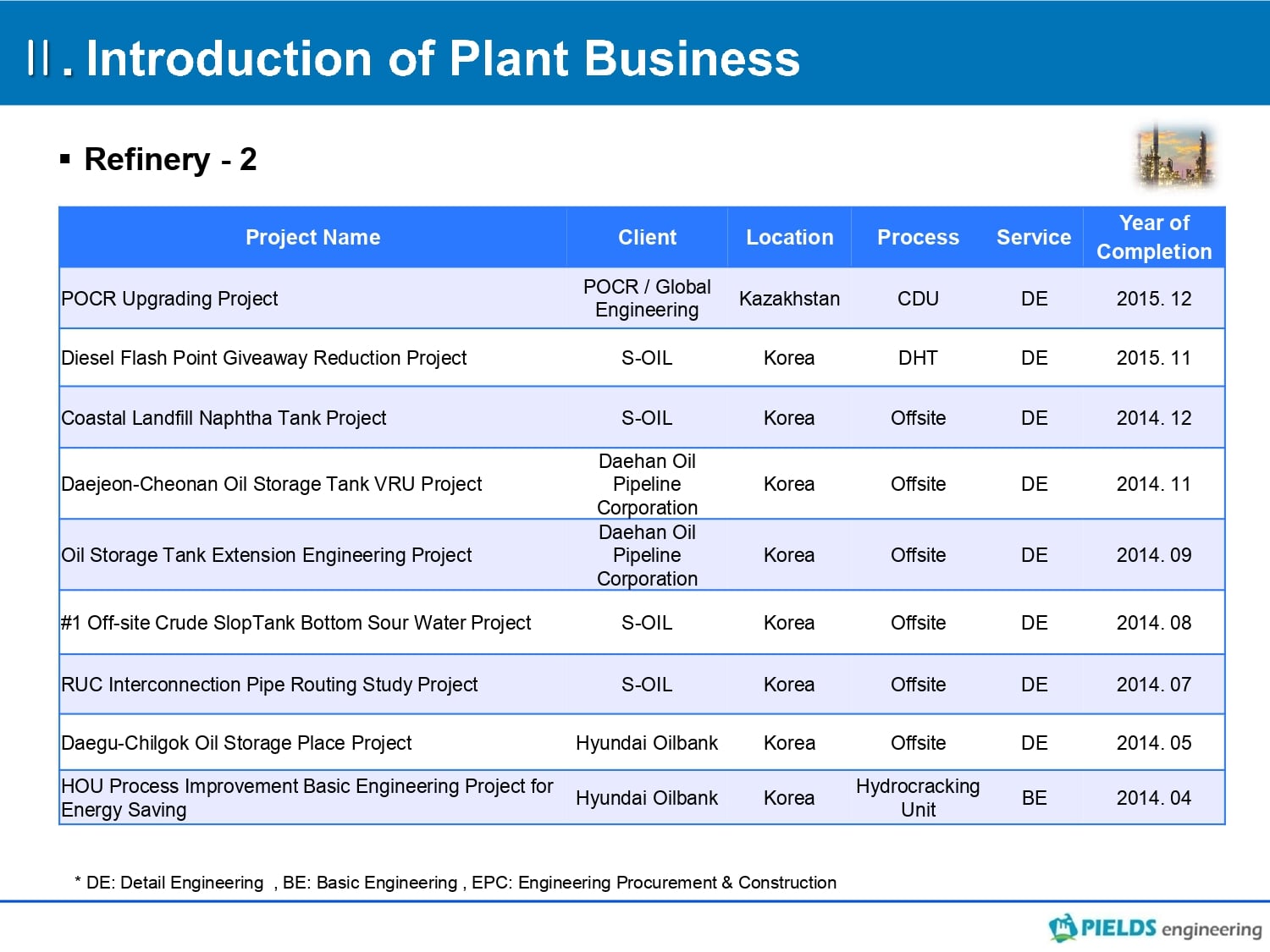Click the '2014. 04' completion cell

point(1153,798)
